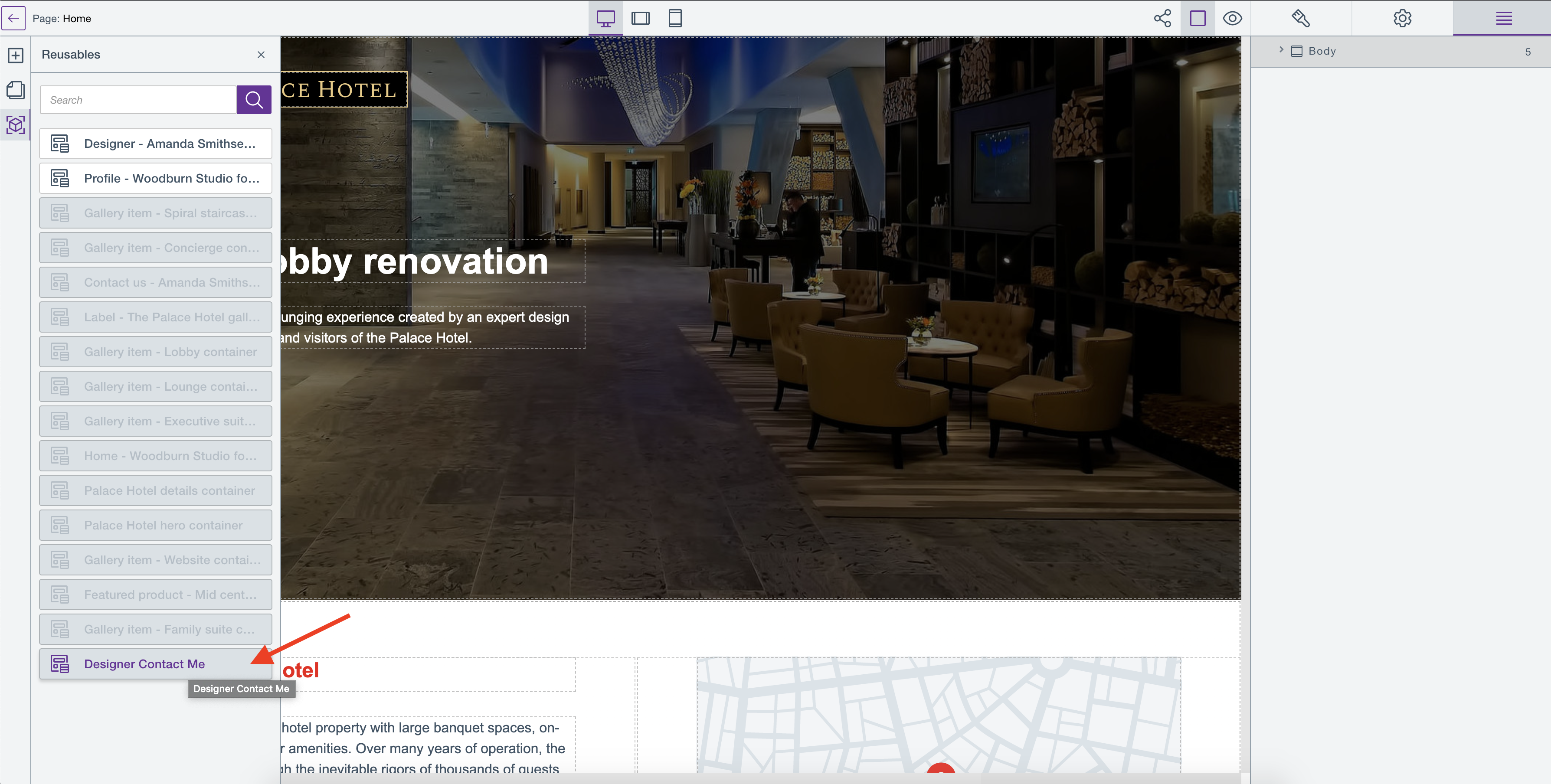This screenshot has height=784, width=1551.
Task: Click the purple search magnifier button
Action: tap(253, 100)
